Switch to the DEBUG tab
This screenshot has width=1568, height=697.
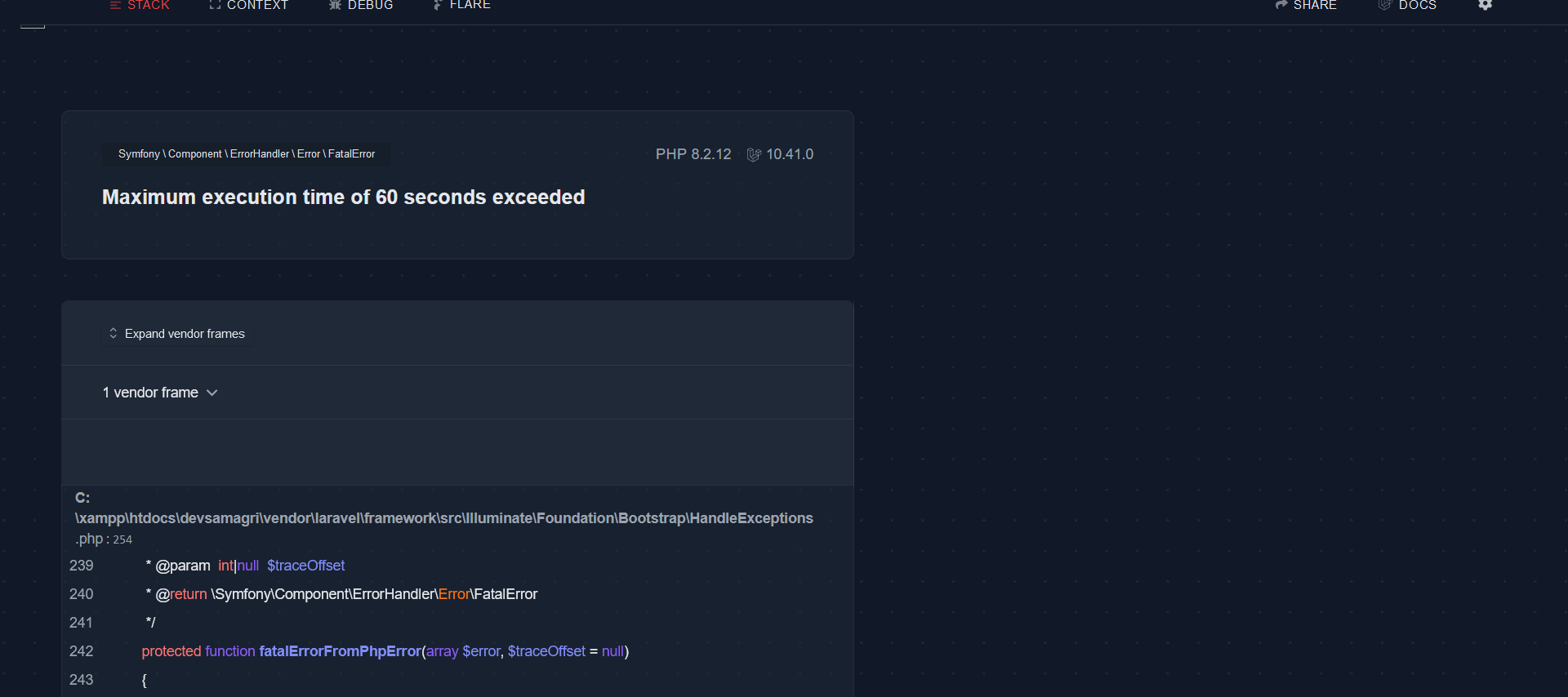click(361, 5)
